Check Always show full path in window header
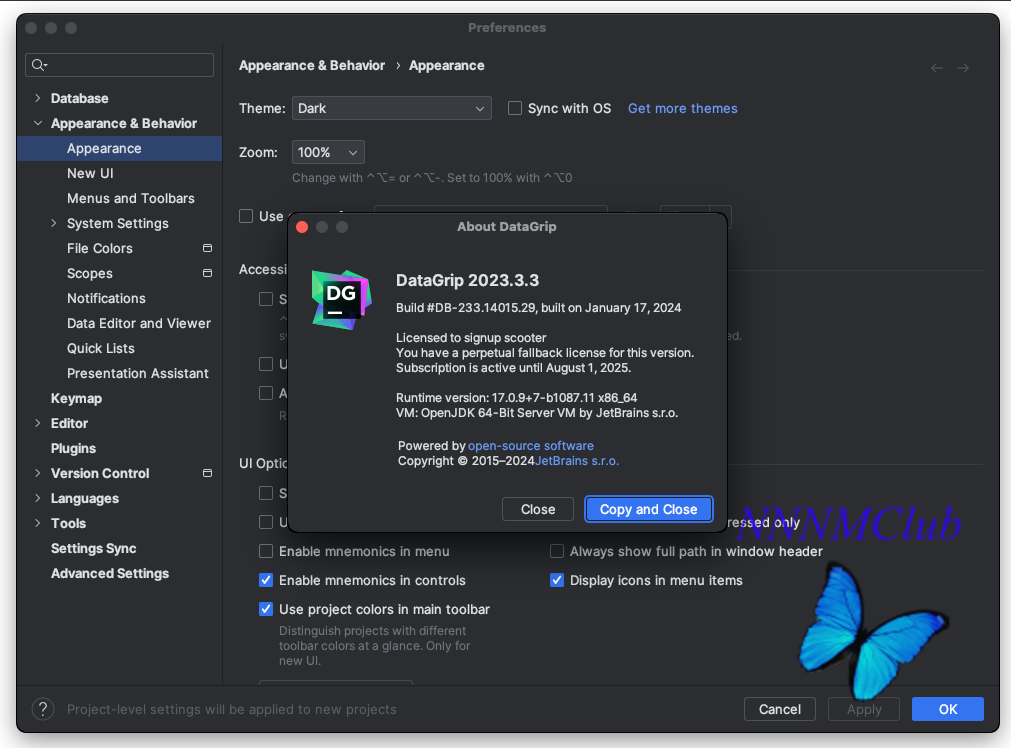1011x748 pixels. point(556,551)
